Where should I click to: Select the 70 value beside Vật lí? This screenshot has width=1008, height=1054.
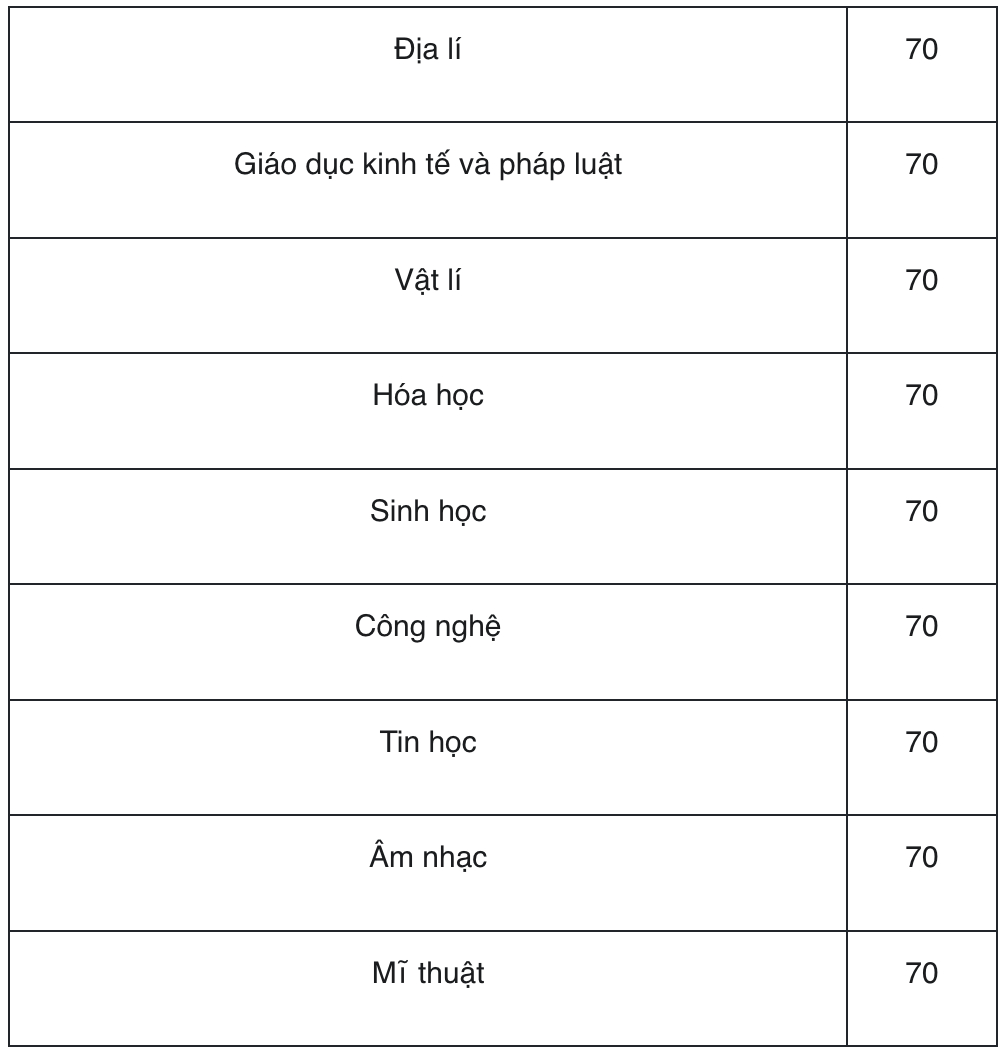point(921,280)
